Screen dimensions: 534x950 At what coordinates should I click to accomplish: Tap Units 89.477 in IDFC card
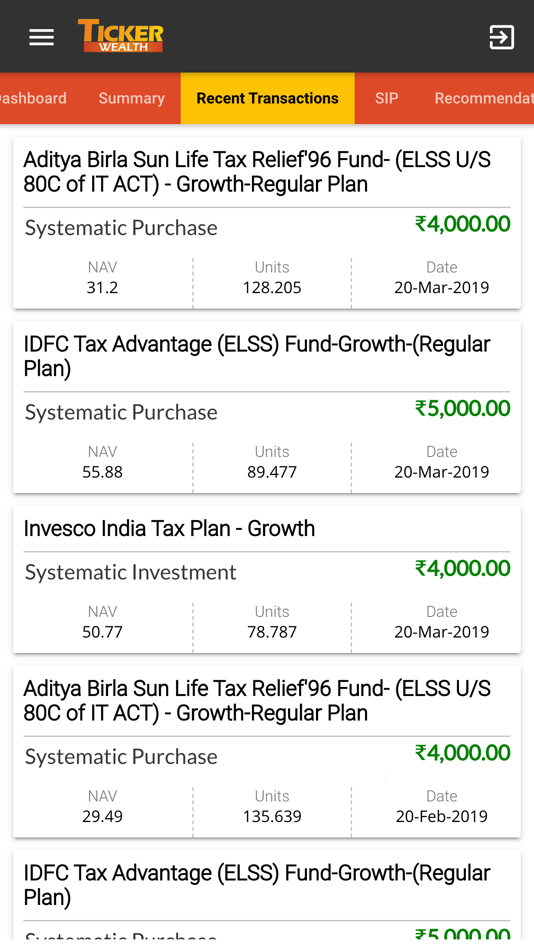[272, 472]
